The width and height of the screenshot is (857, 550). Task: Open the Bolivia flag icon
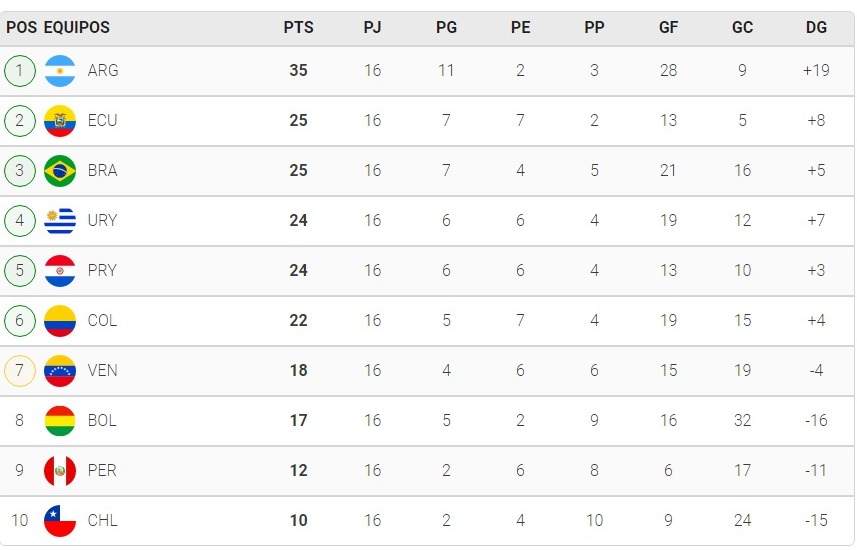click(60, 421)
